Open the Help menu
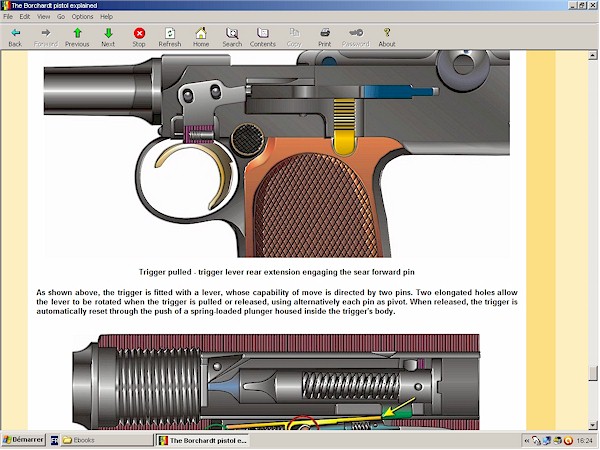Viewport: 600px width, 450px height. 106,16
